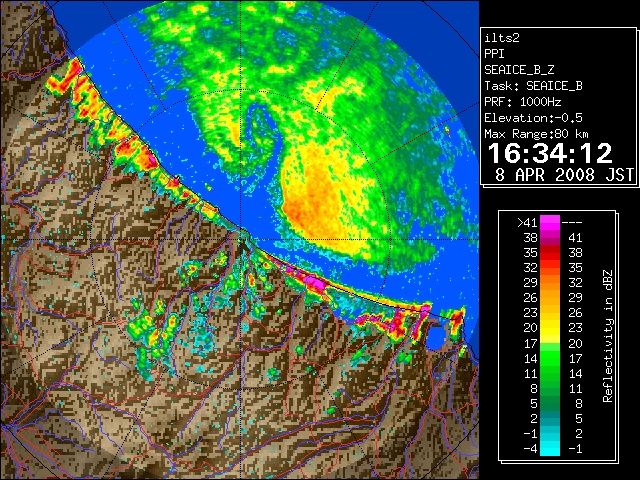Click the "Reflectivity in dBZ" axis label
The width and height of the screenshot is (640, 480).
click(607, 336)
